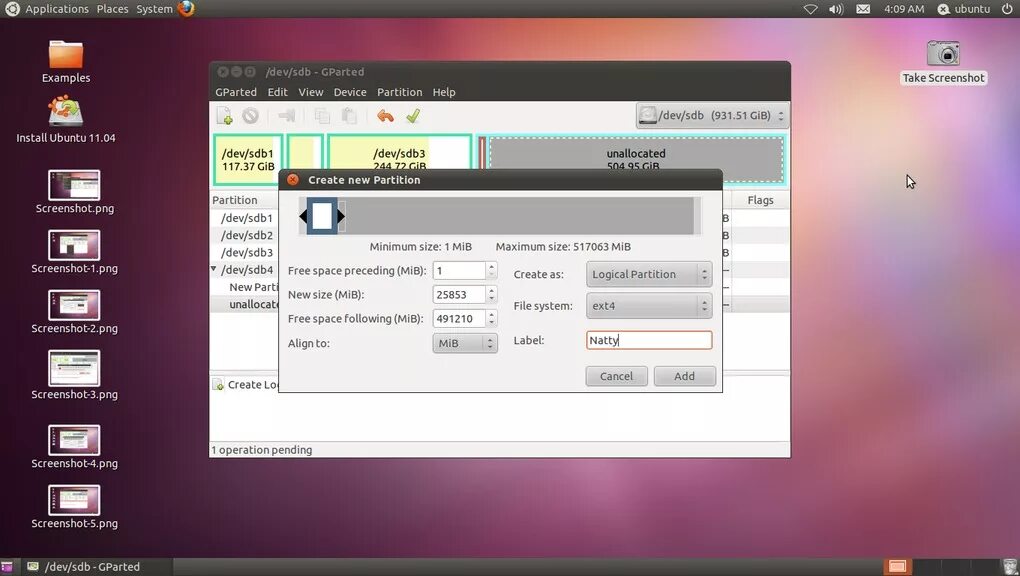Open the /dev/sdb device selector
This screenshot has height=576, width=1020.
click(712, 116)
